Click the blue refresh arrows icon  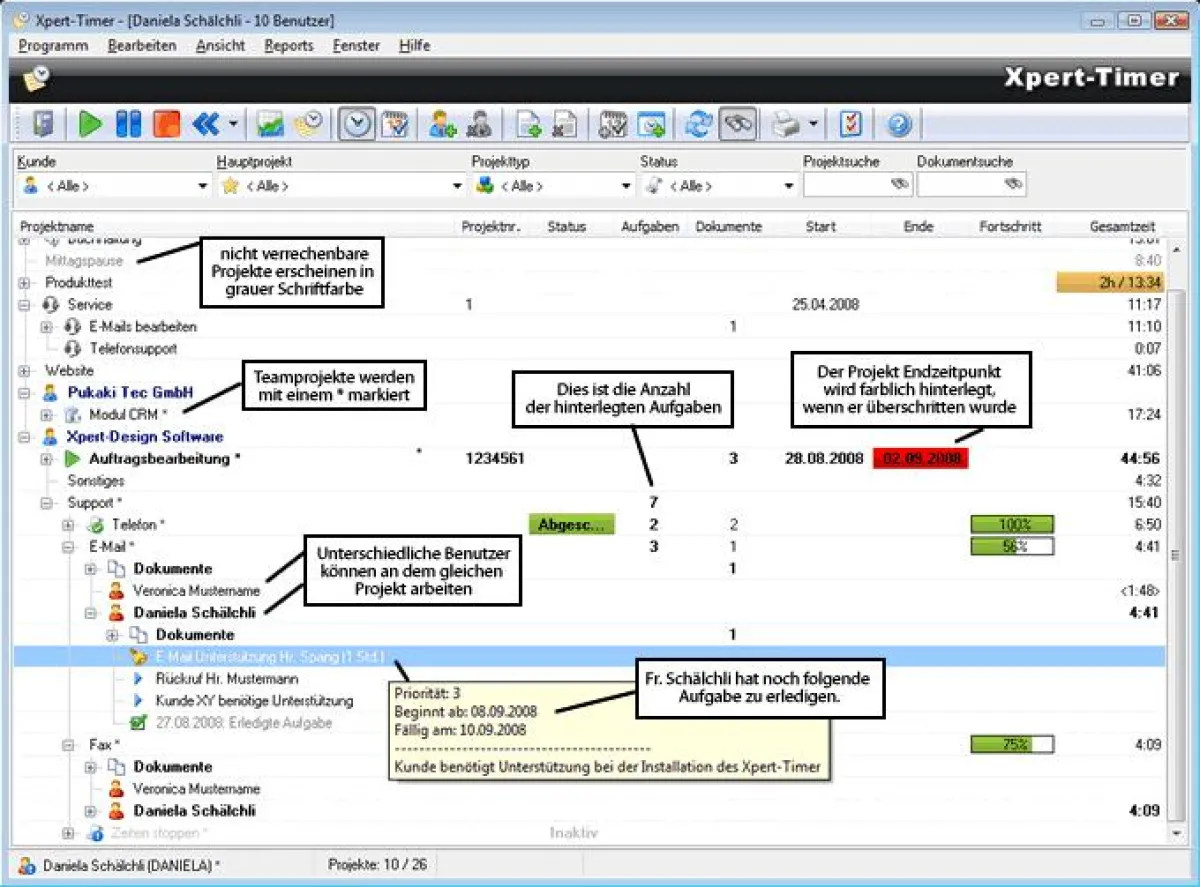(x=698, y=124)
